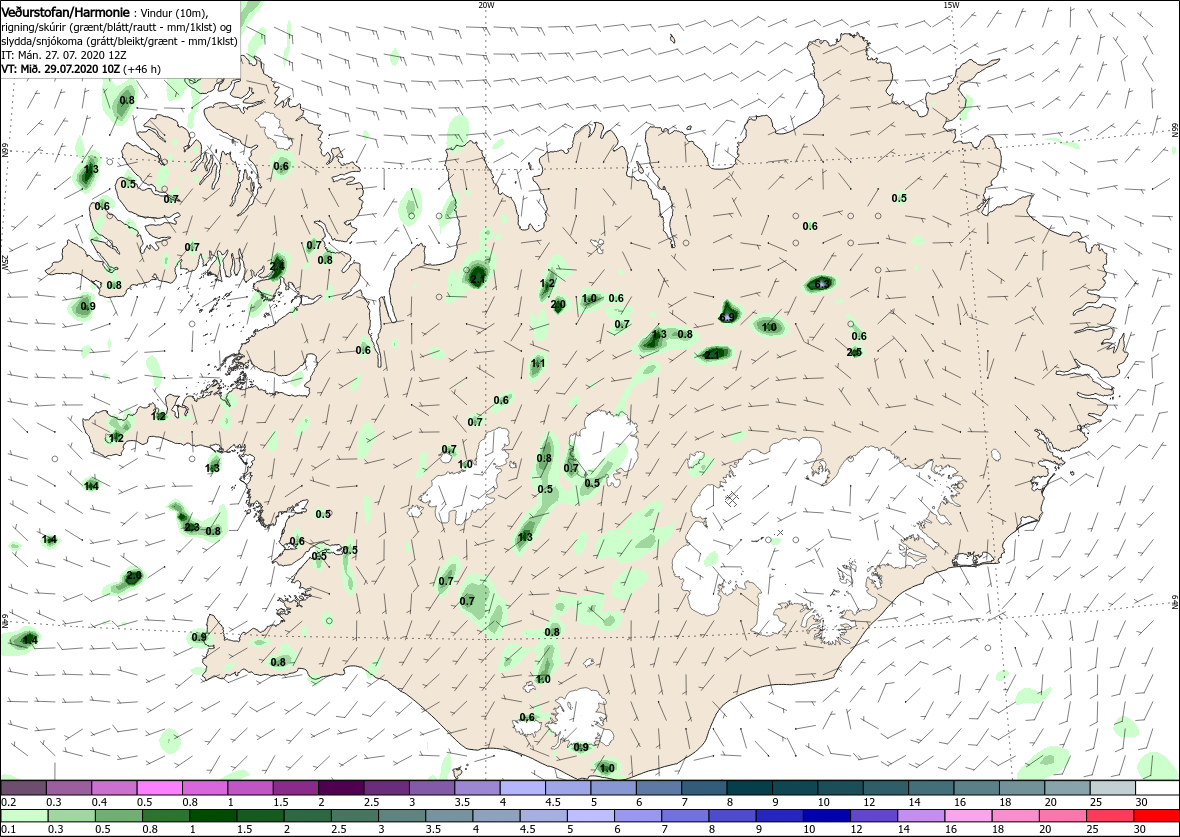Pick the dark grey-purple 0.2 swatch in the top row

click(23, 787)
